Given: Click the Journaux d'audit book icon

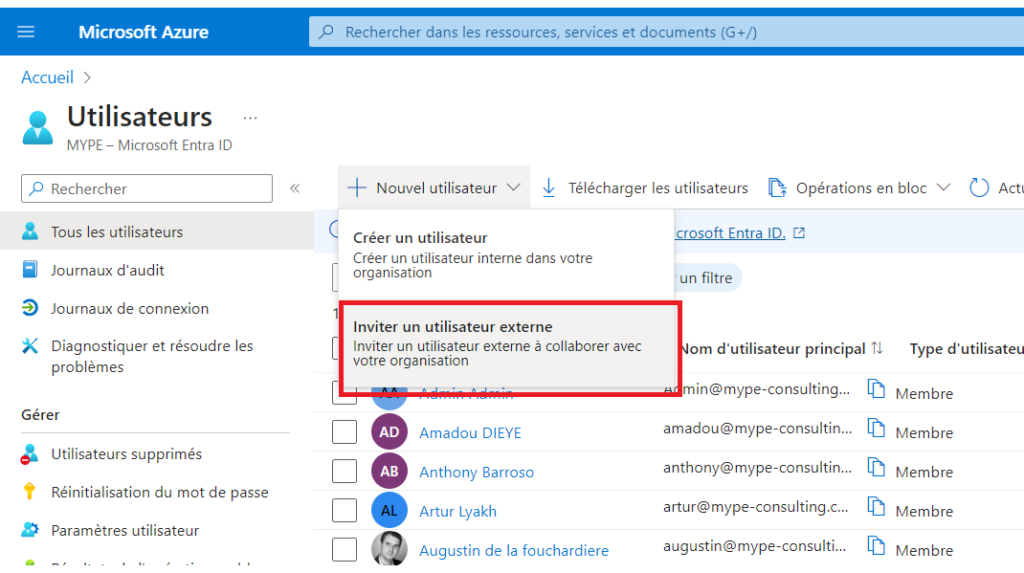Looking at the screenshot, I should (30, 269).
